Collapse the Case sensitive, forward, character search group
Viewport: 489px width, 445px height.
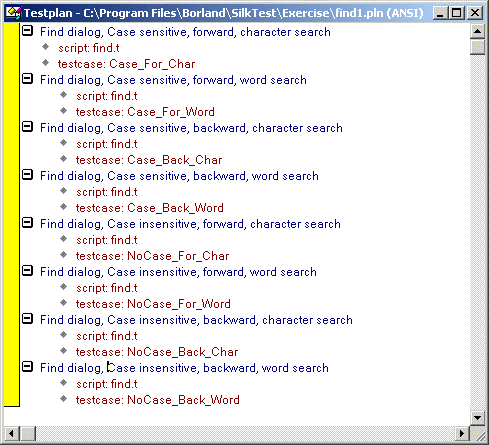[27, 31]
